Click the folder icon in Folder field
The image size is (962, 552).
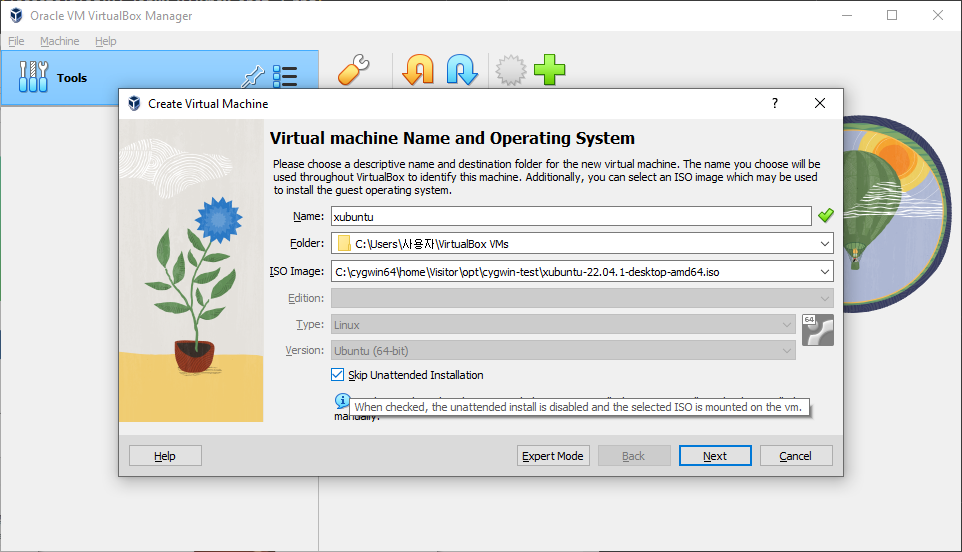[x=344, y=243]
